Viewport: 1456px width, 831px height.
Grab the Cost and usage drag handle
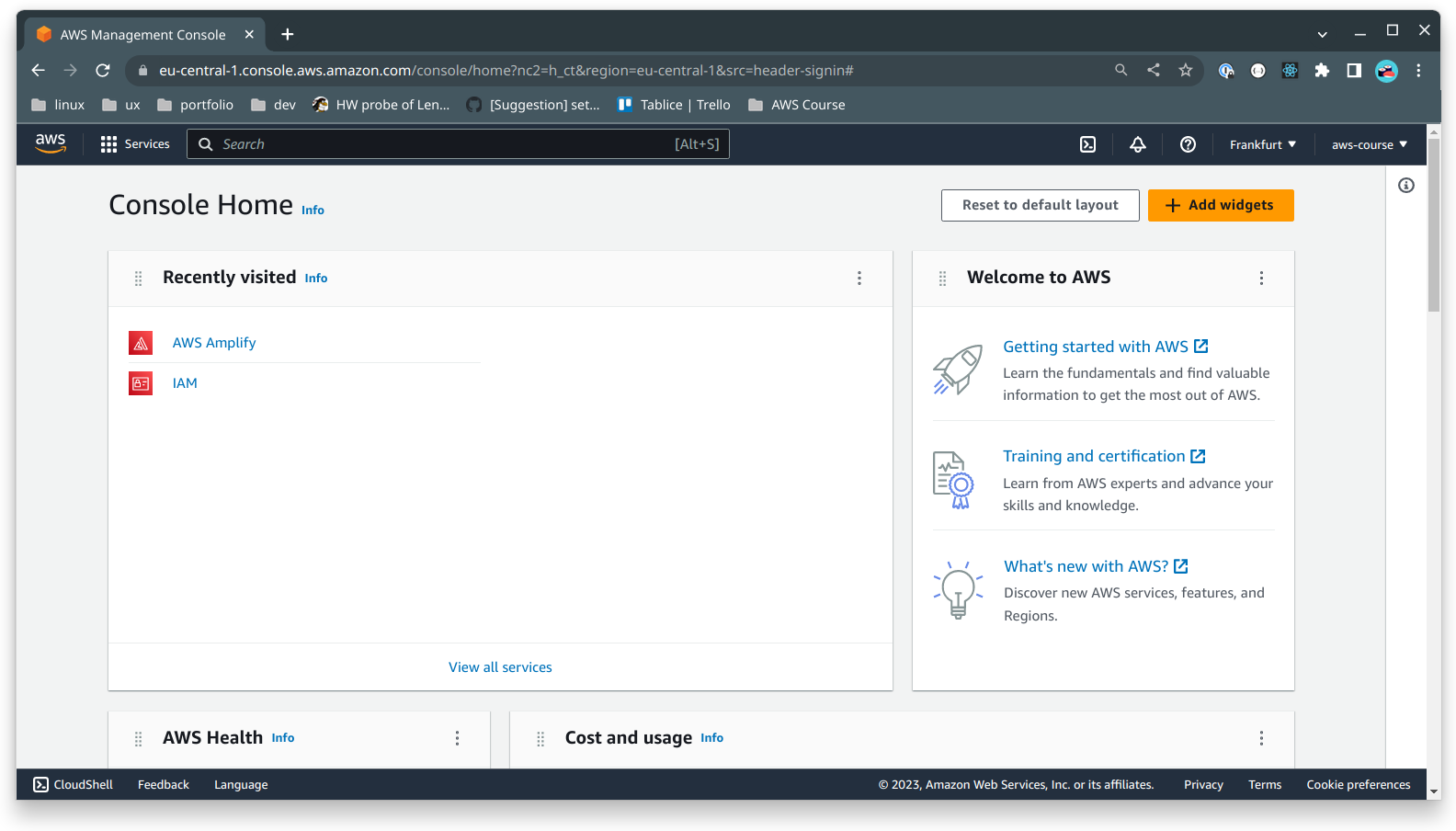click(x=540, y=739)
